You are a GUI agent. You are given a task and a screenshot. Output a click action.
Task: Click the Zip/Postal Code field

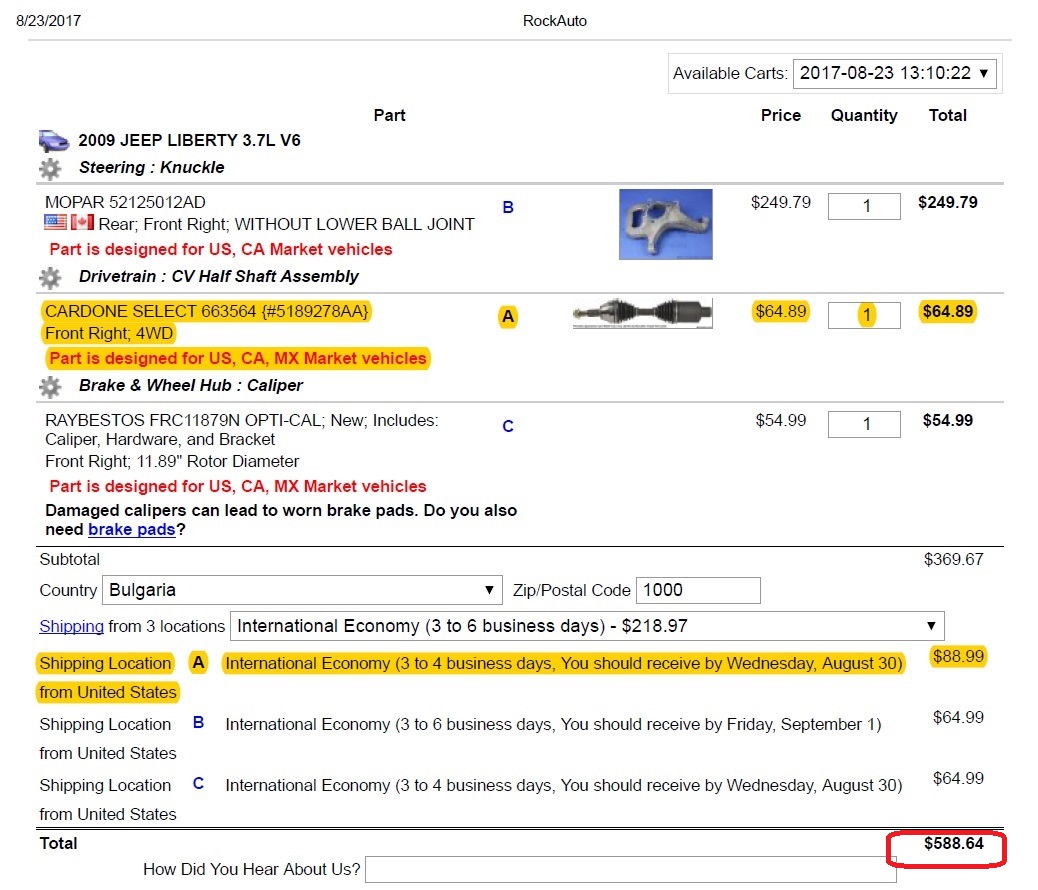click(698, 590)
